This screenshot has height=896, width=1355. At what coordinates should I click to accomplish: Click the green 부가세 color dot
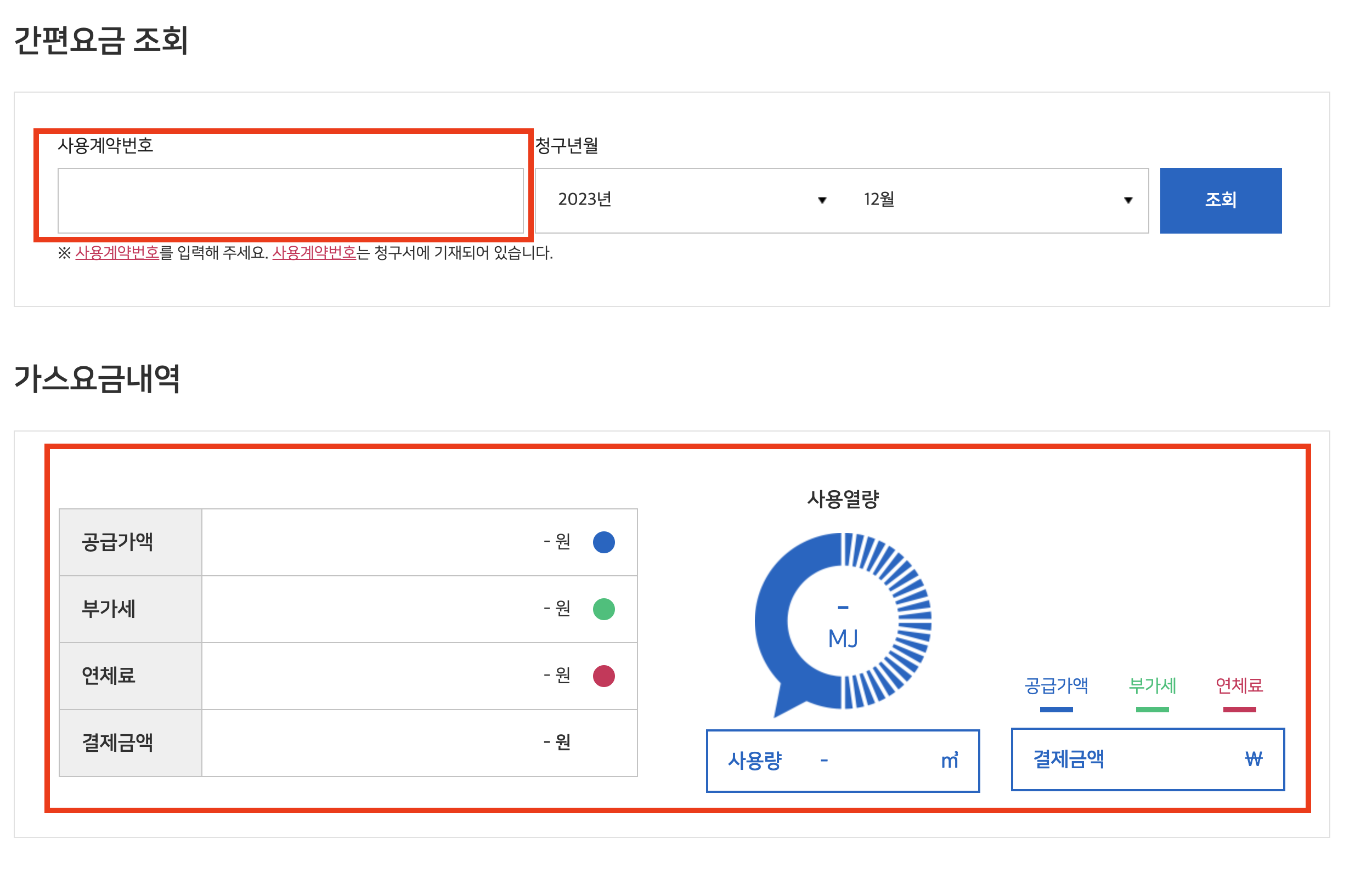coord(604,609)
